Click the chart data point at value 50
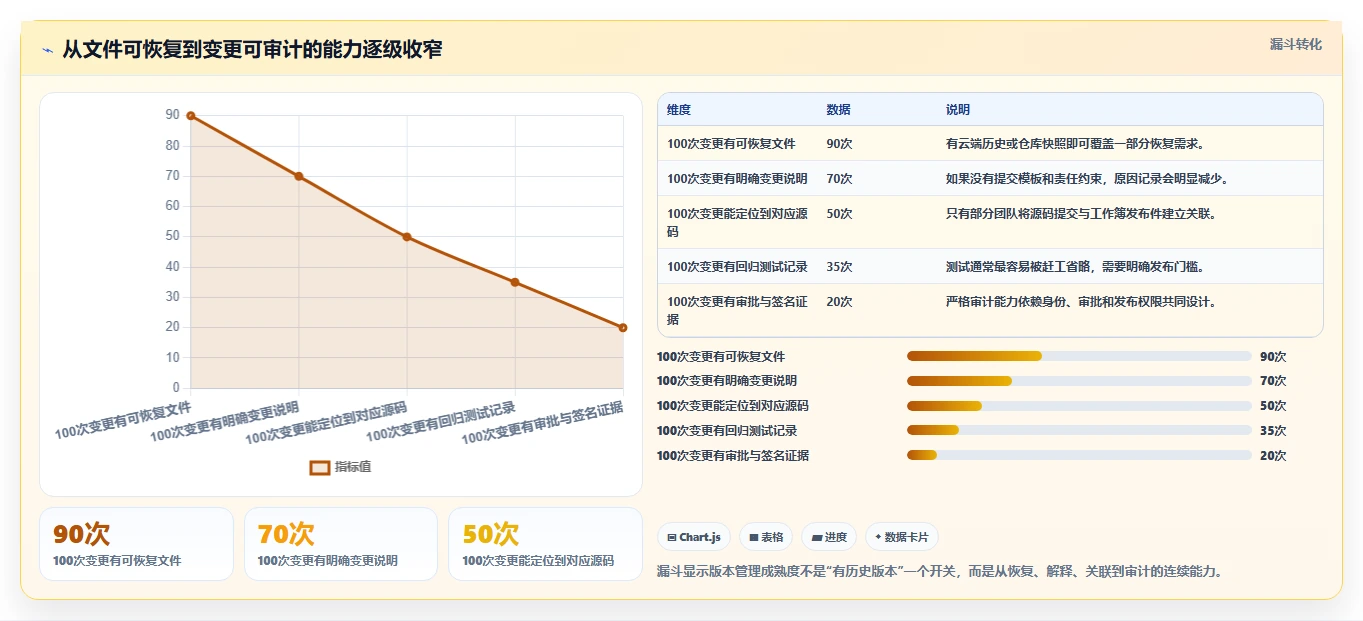The image size is (1363, 621). click(407, 237)
